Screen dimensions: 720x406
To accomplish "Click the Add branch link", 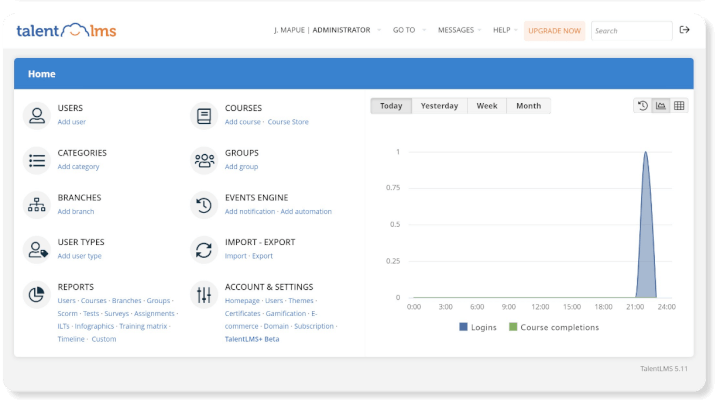I will point(76,211).
